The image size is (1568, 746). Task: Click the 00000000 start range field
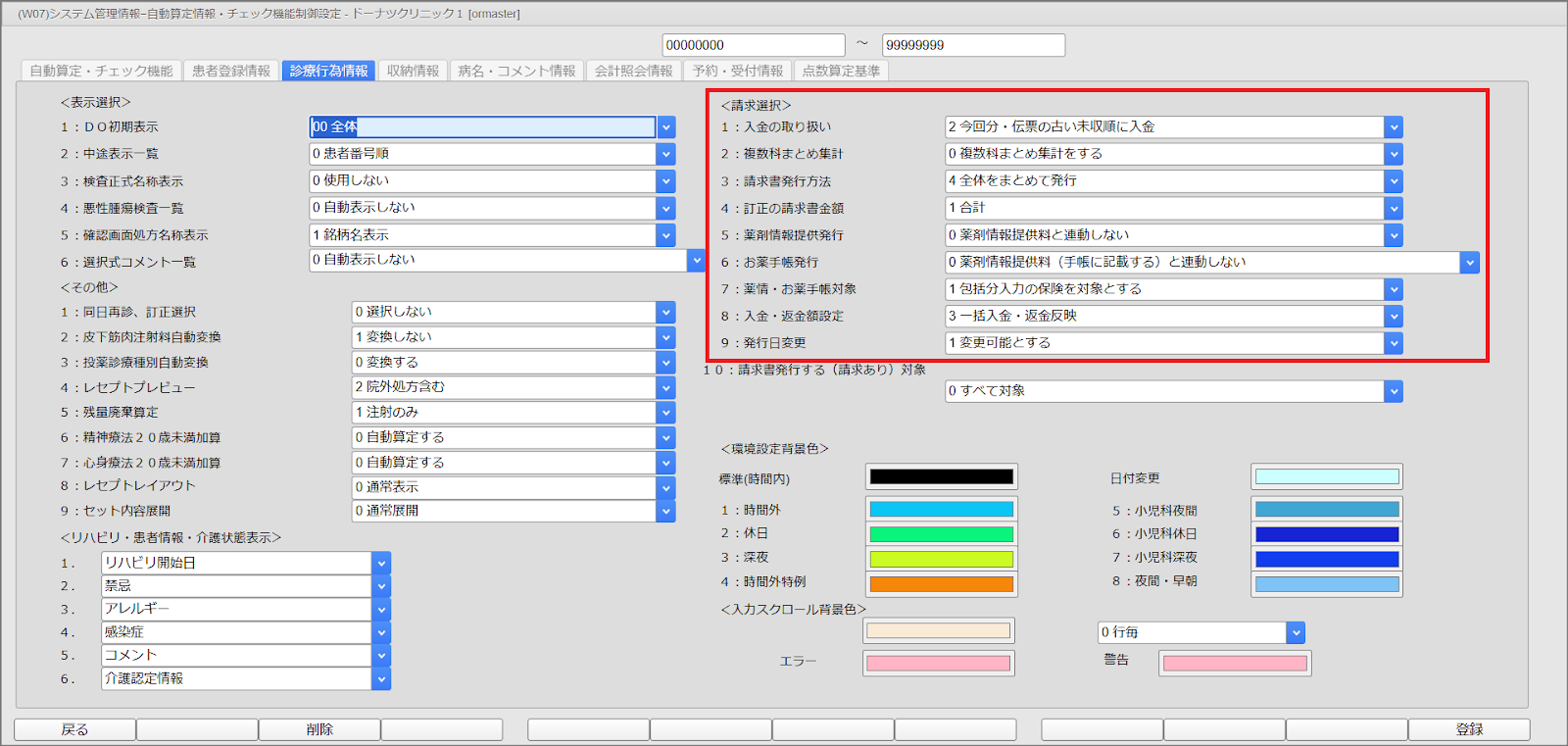tap(753, 45)
